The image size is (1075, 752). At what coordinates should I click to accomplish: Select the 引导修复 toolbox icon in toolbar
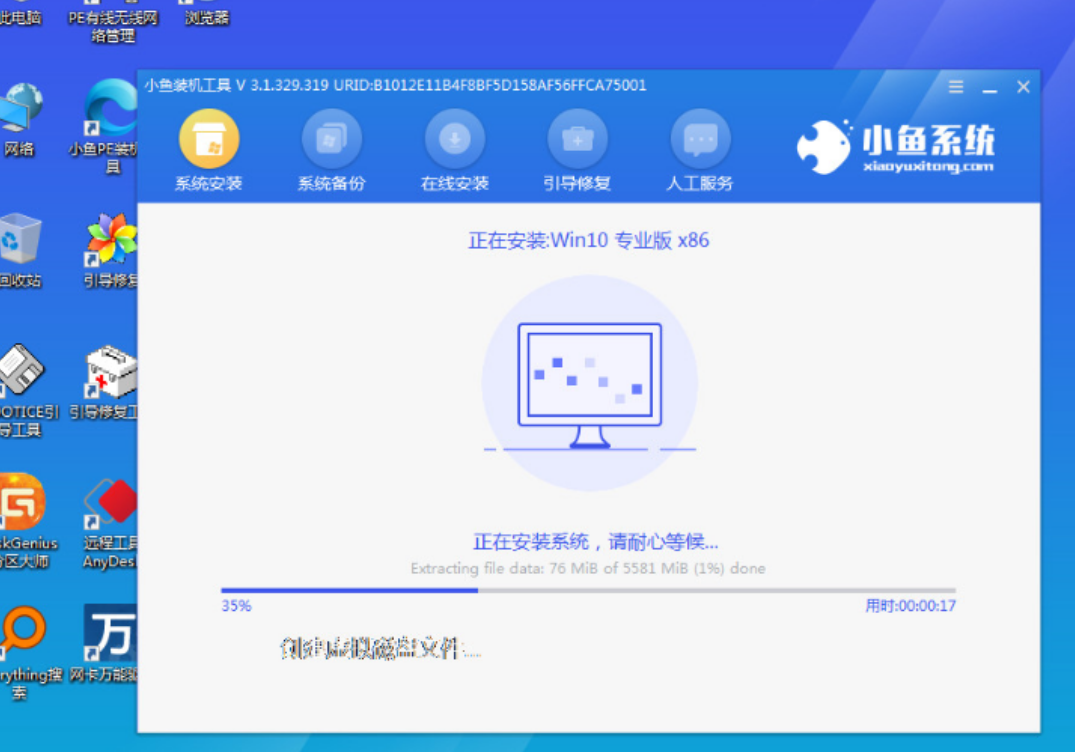coord(577,139)
